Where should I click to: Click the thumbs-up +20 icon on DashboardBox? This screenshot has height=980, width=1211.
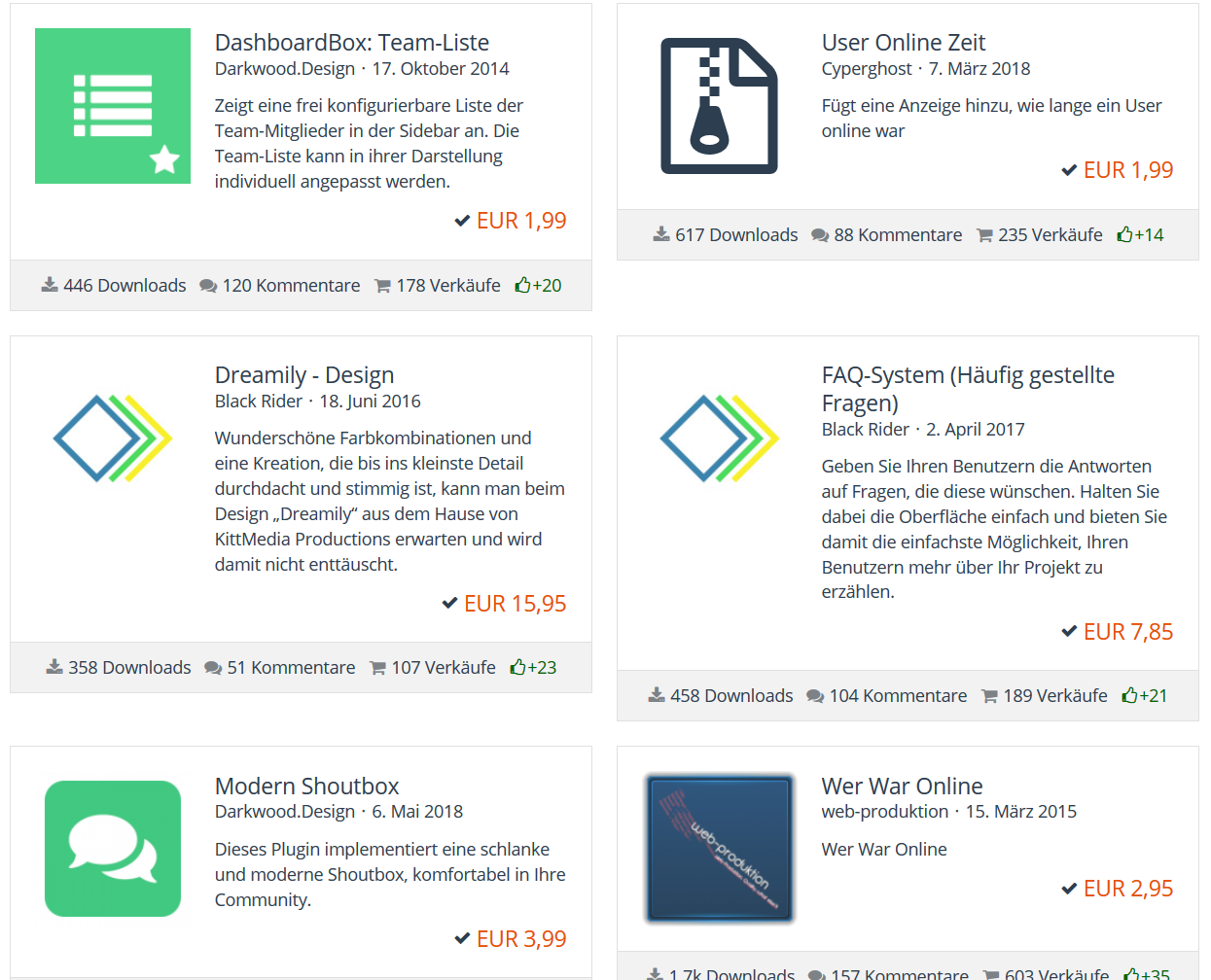[522, 285]
